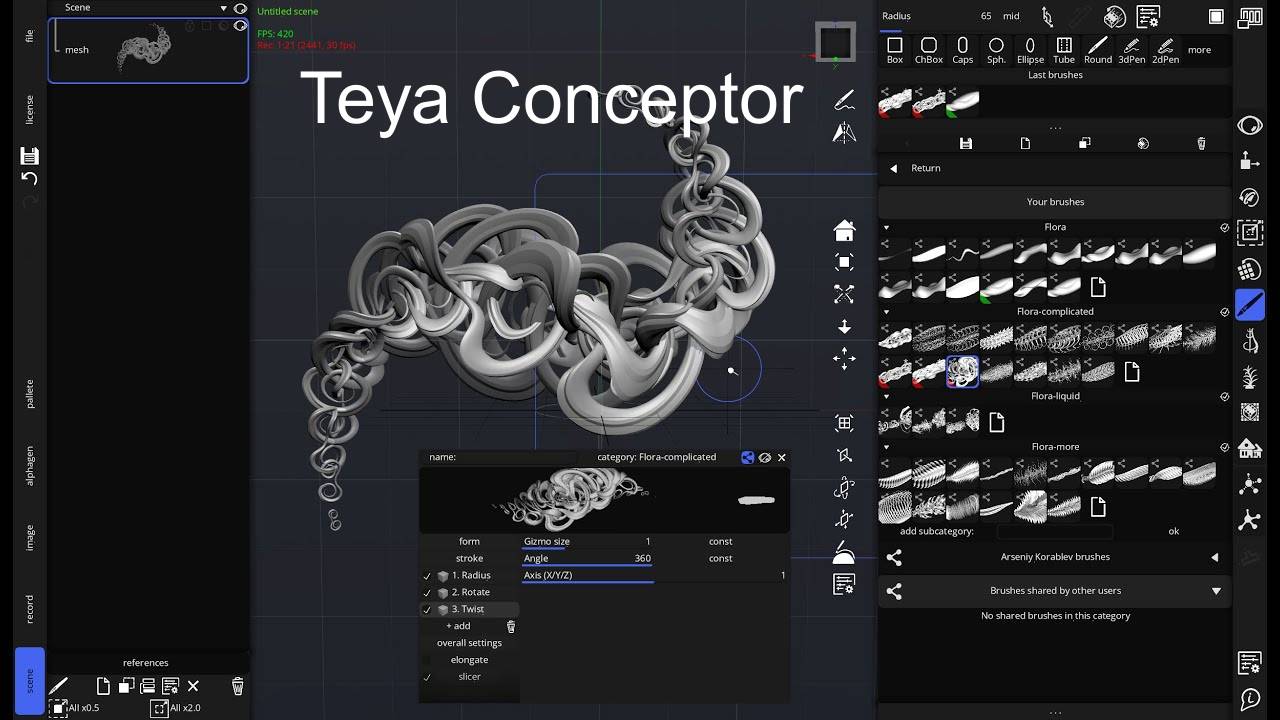1280x720 pixels.
Task: Open the file tab in the left sidebar
Action: (30, 36)
